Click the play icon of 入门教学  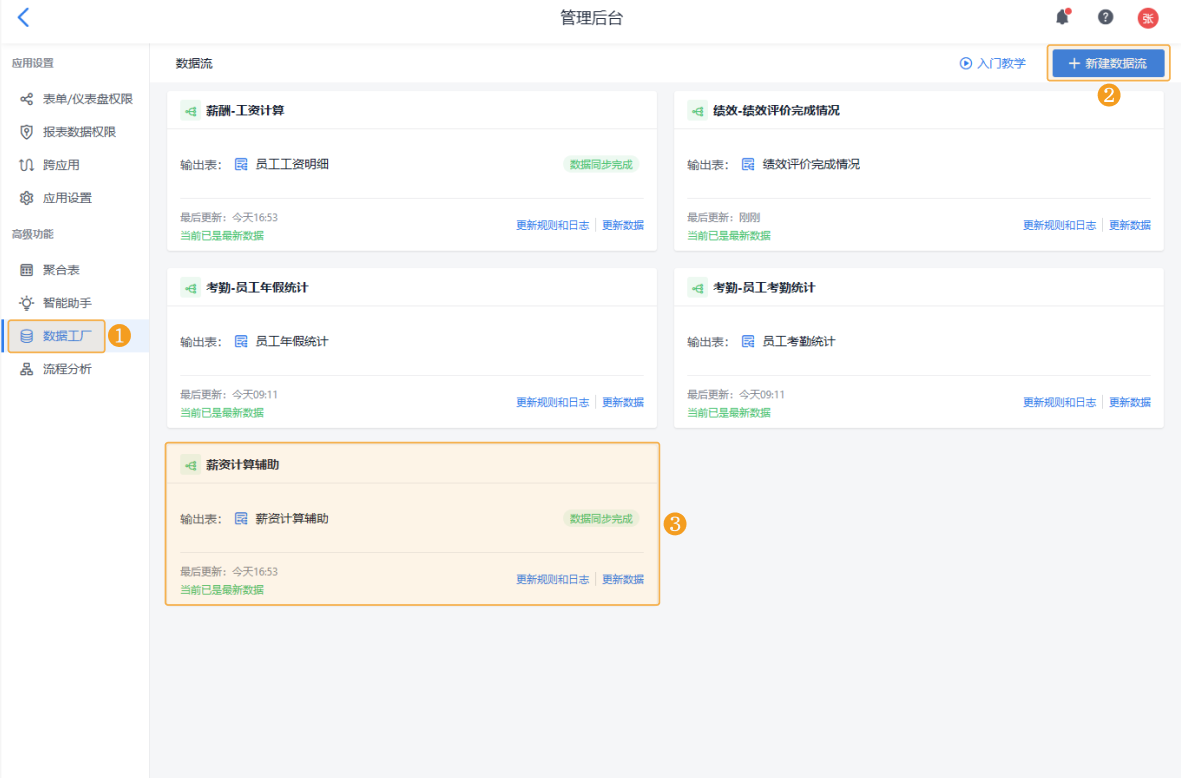(966, 63)
